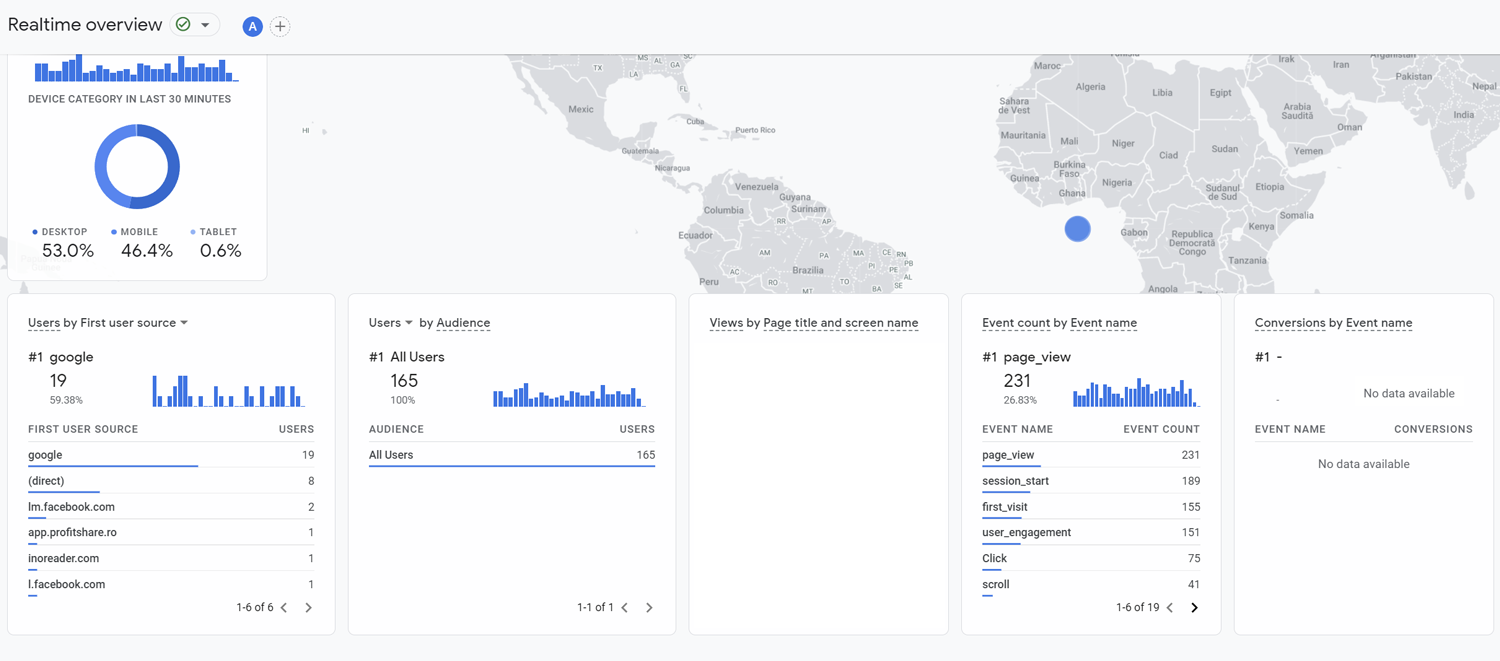
Task: Click the blue "A" All Users segment badge
Action: (252, 27)
